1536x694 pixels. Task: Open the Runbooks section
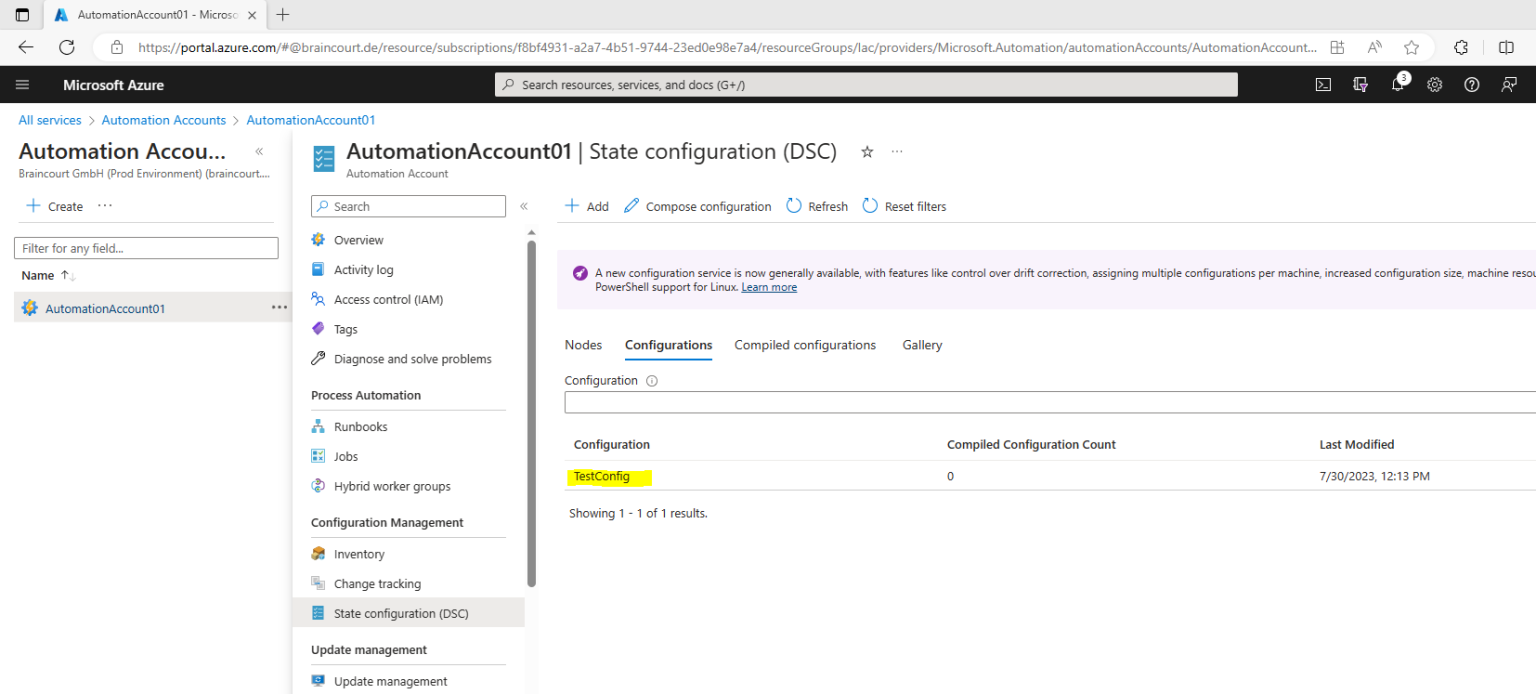358,425
